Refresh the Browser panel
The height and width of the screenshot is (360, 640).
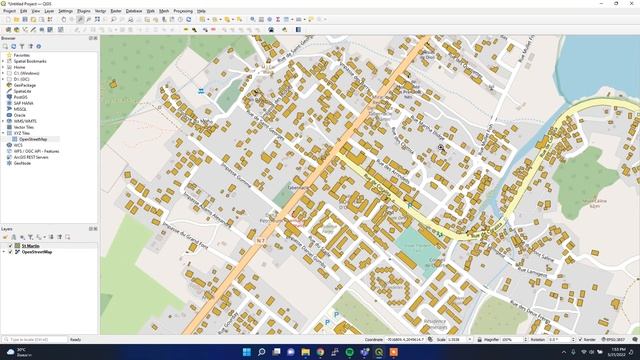(13, 47)
